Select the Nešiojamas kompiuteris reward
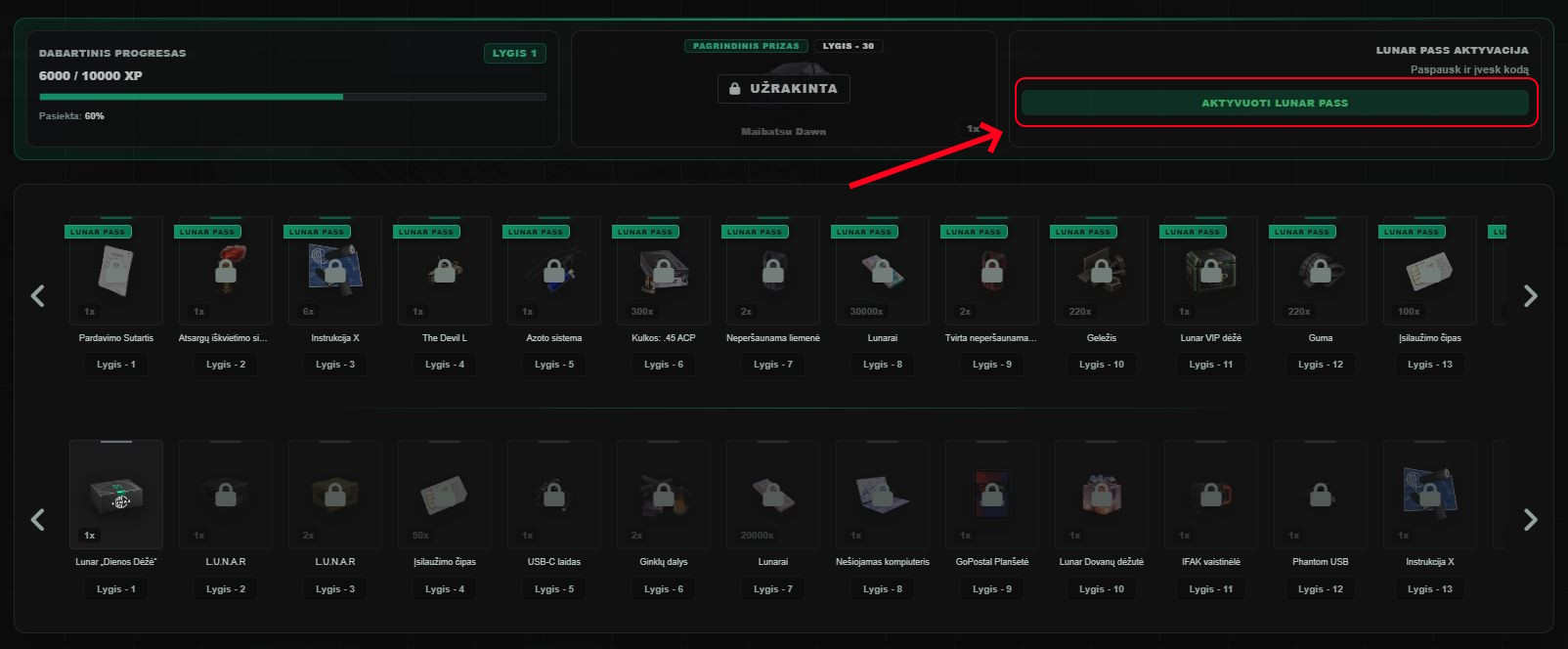The height and width of the screenshot is (649, 1568). [x=883, y=495]
